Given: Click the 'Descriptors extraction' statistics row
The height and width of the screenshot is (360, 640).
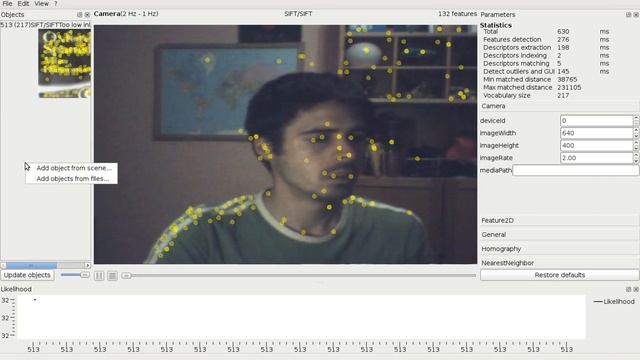Looking at the screenshot, I should (x=546, y=47).
